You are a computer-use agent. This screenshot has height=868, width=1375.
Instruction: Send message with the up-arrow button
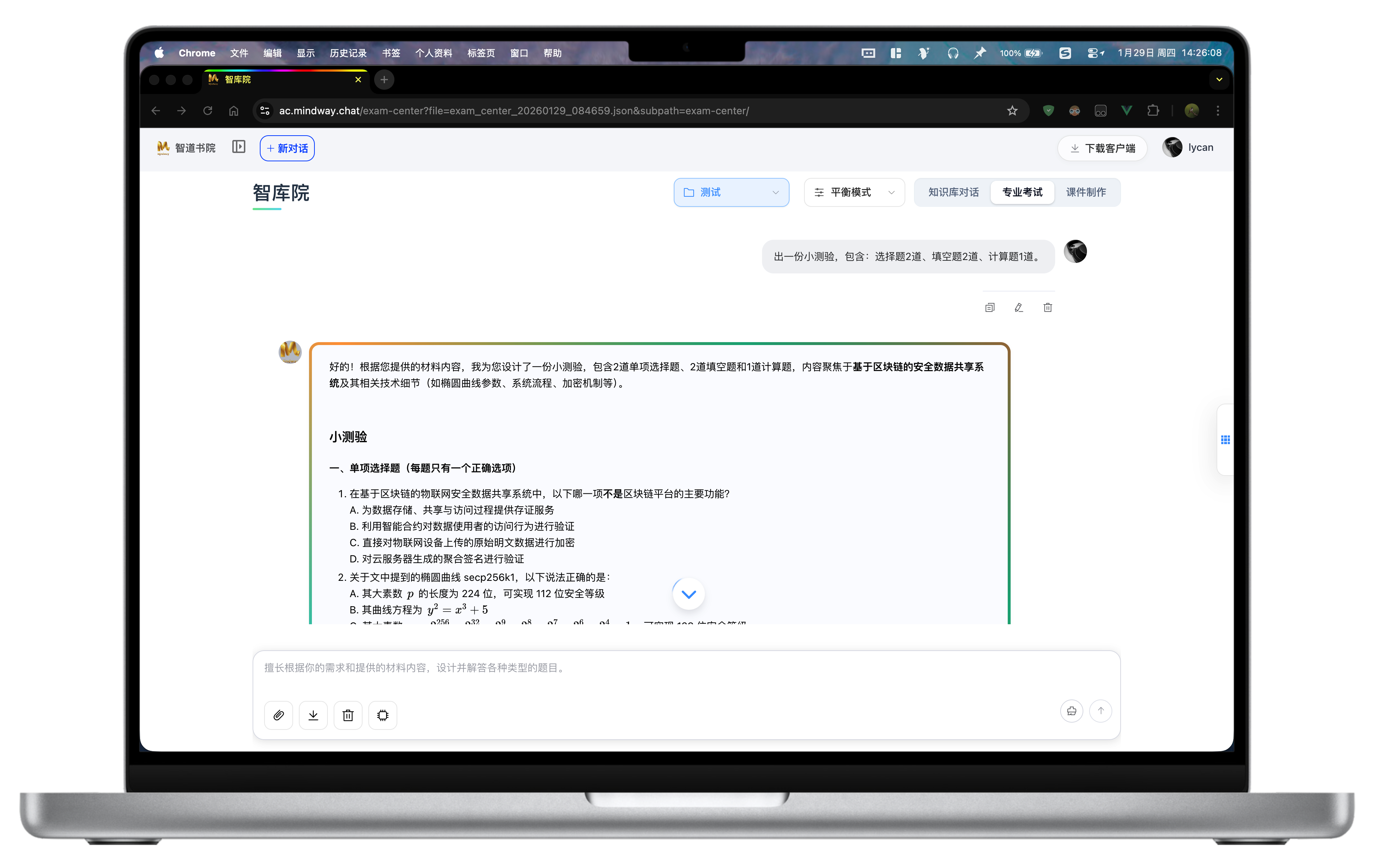point(1101,711)
